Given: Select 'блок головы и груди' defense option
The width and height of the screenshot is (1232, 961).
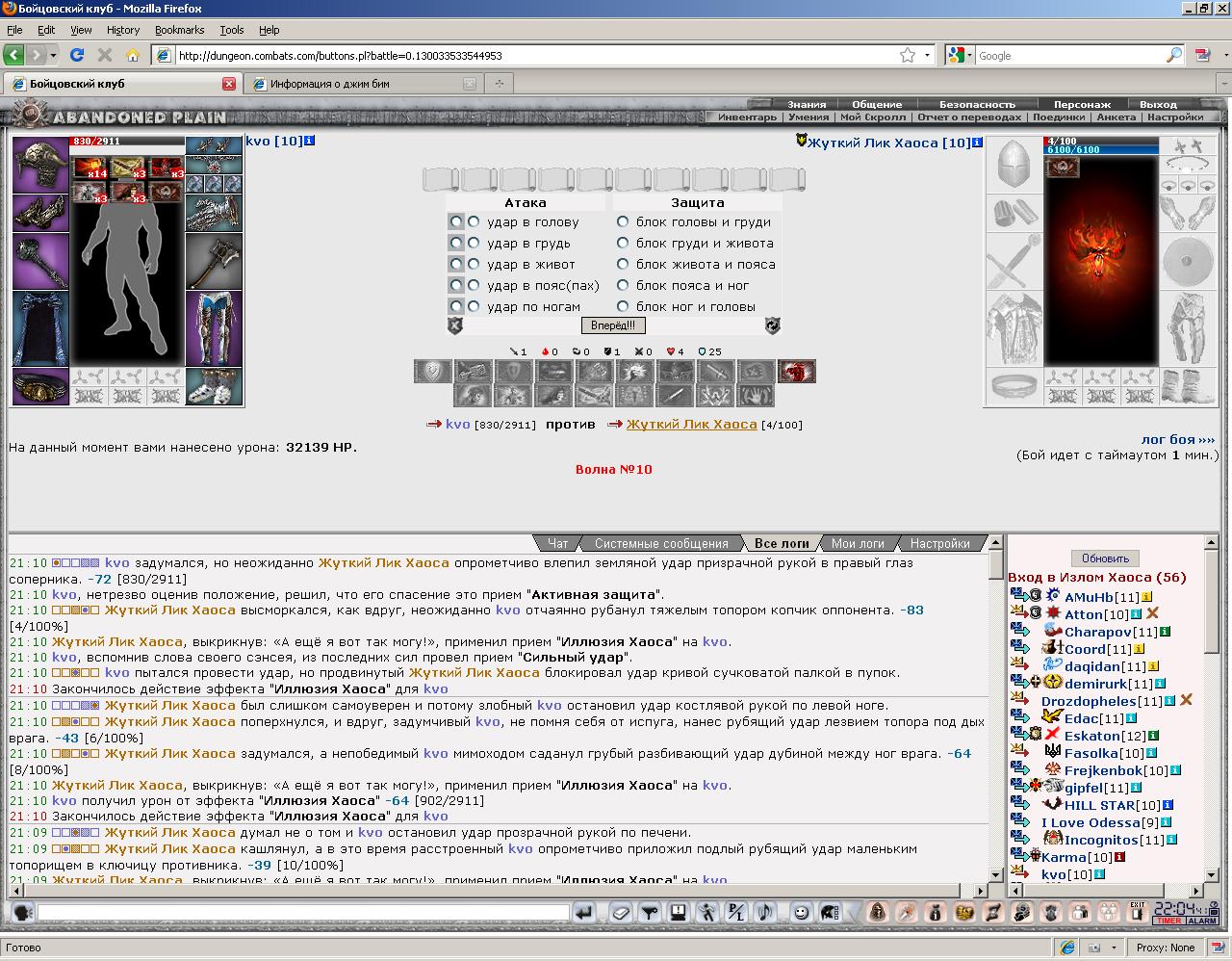Looking at the screenshot, I should [x=623, y=221].
